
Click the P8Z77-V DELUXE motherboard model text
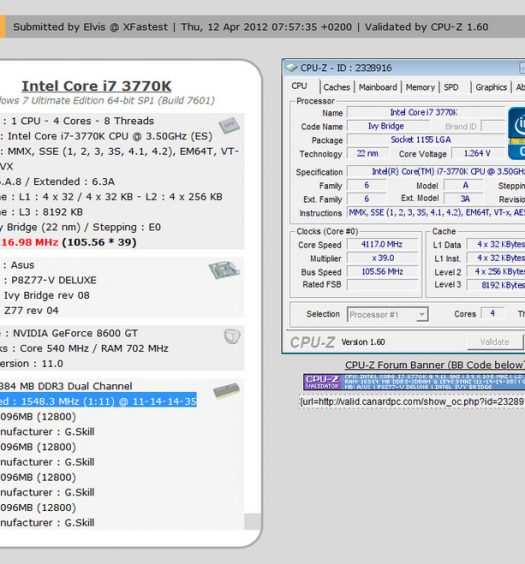pyautogui.click(x=54, y=280)
